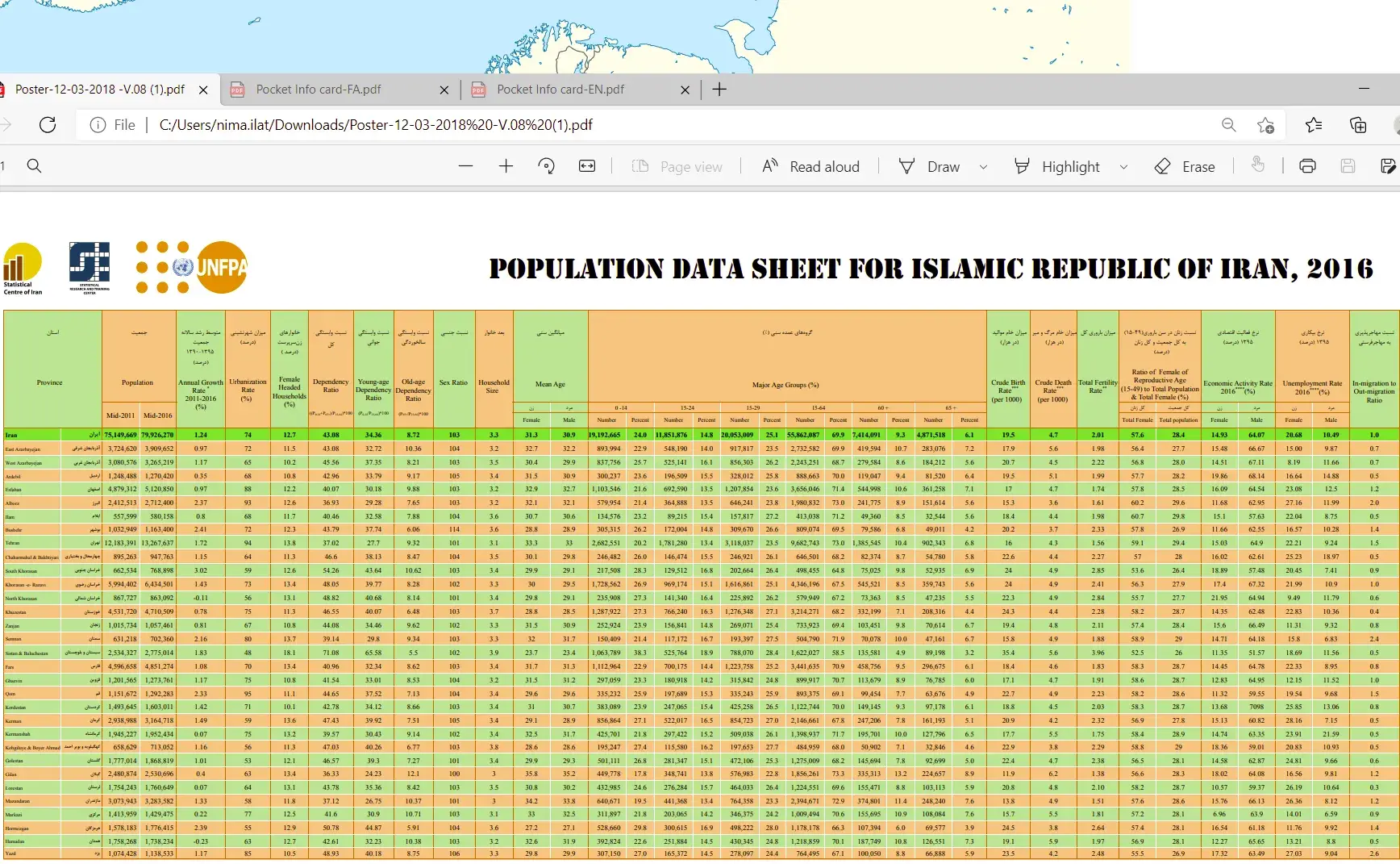Click the address bar file path
Viewport: 1400px width, 864px height.
pos(376,125)
